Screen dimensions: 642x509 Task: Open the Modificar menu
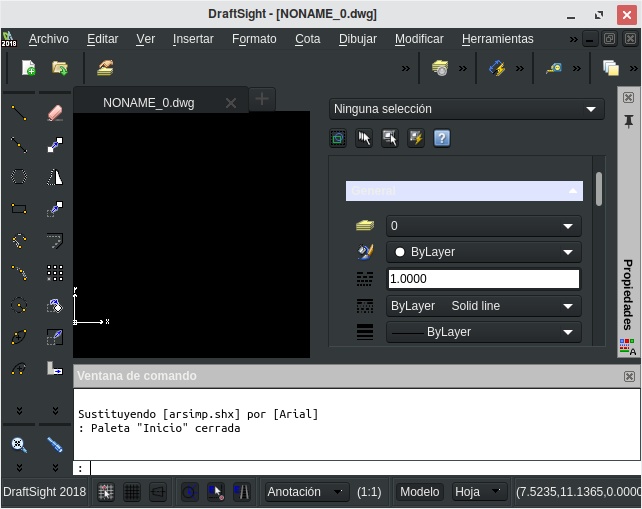click(419, 39)
